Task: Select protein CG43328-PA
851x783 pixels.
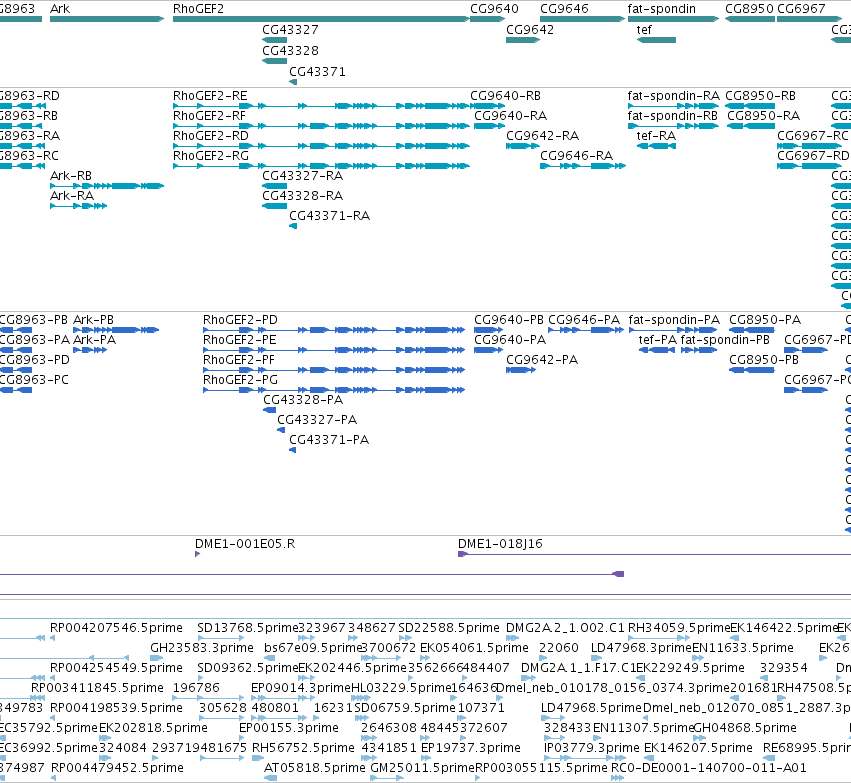Action: click(x=270, y=410)
